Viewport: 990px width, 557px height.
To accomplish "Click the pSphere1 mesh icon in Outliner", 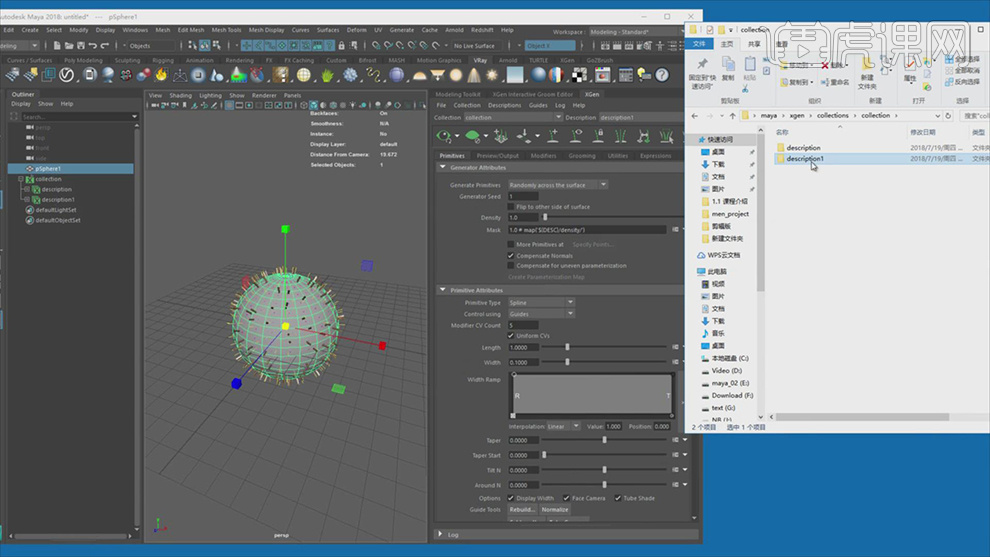I will (29, 169).
